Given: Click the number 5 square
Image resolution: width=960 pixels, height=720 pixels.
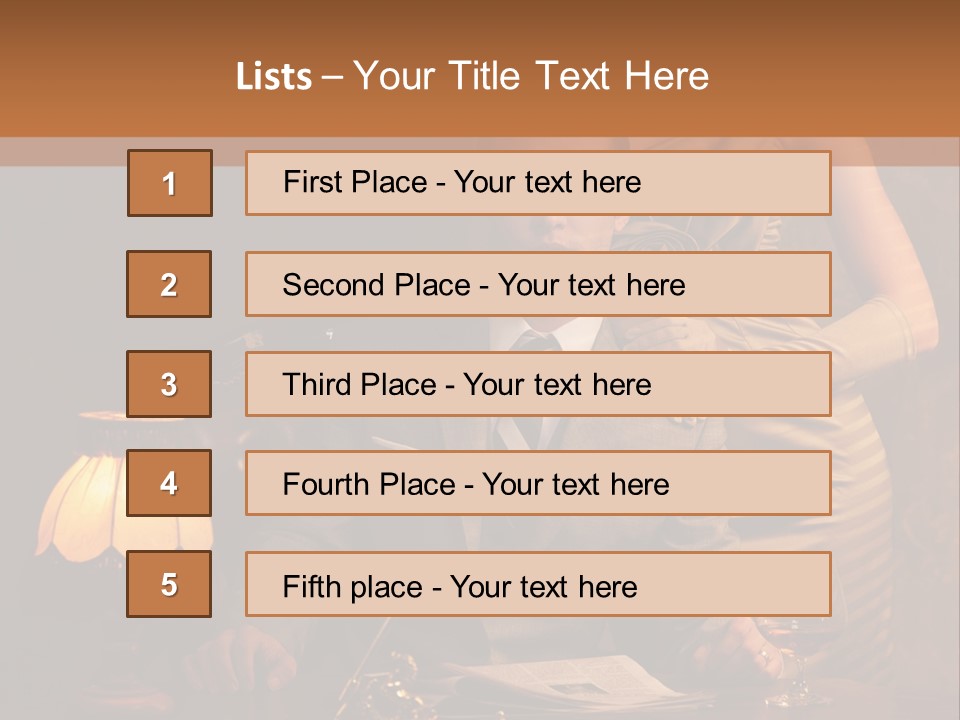Looking at the screenshot, I should tap(169, 584).
